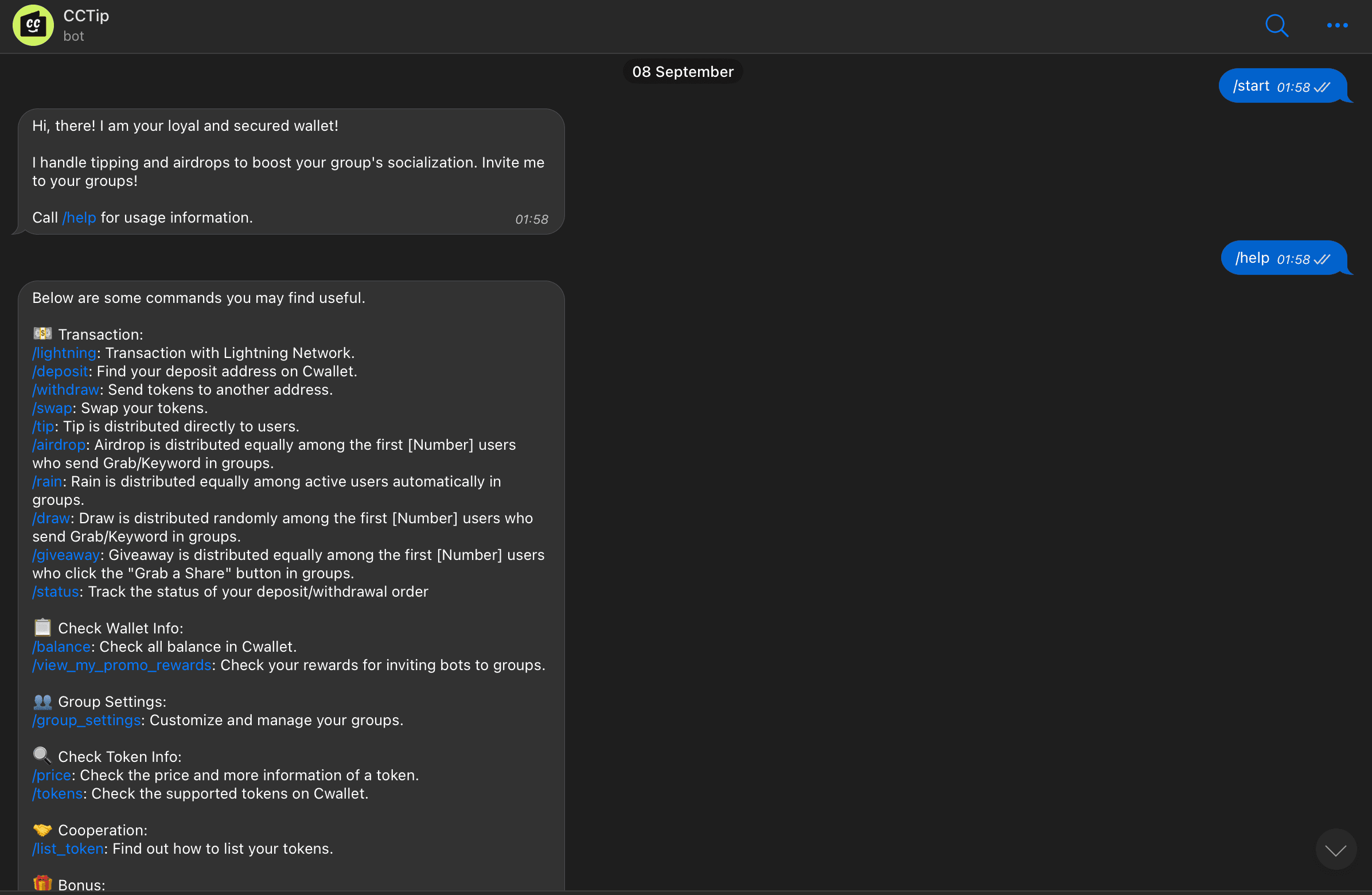1372x895 pixels.
Task: Click the /airdrop command link
Action: (59, 445)
